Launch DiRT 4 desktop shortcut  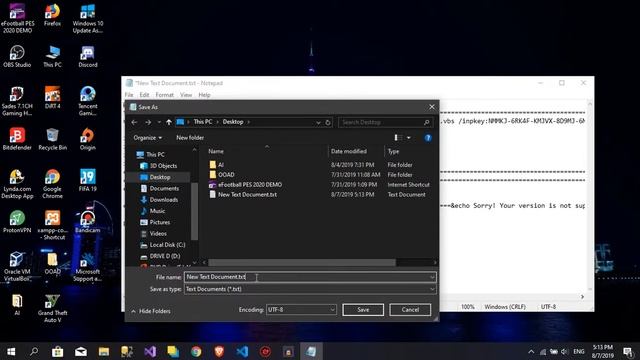[x=52, y=97]
